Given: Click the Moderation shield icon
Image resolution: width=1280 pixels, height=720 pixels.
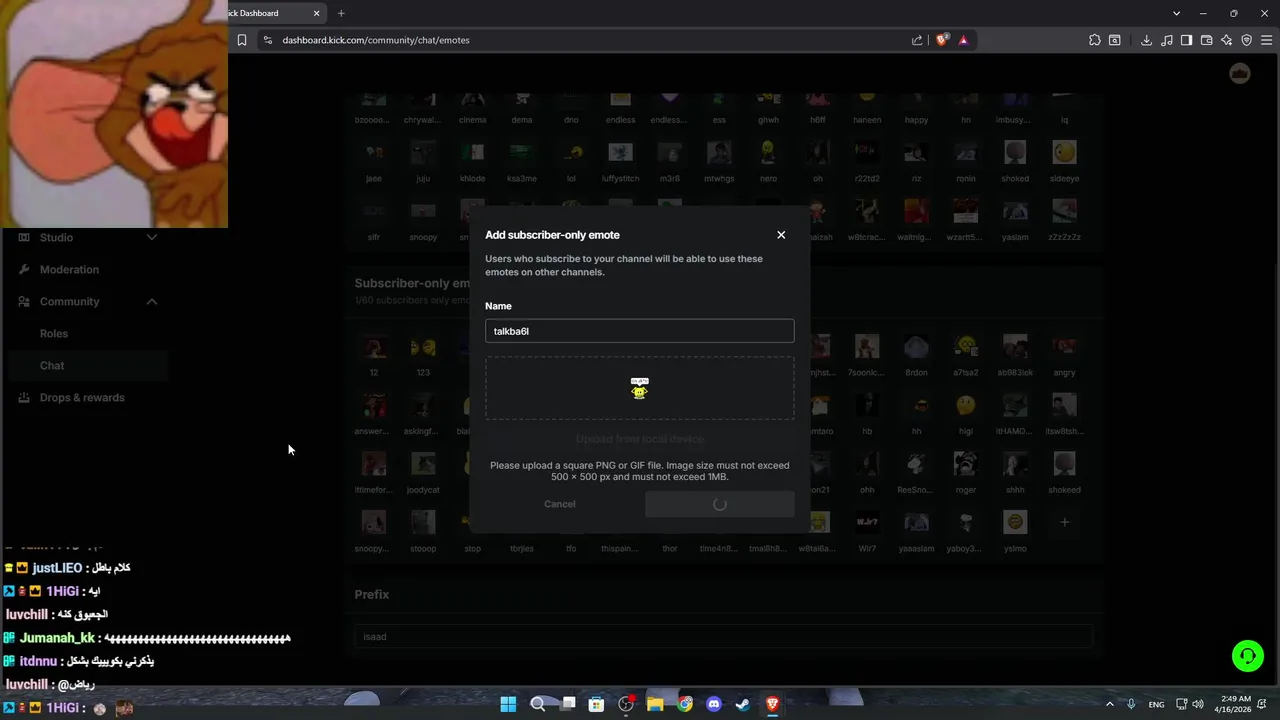Looking at the screenshot, I should click(24, 269).
